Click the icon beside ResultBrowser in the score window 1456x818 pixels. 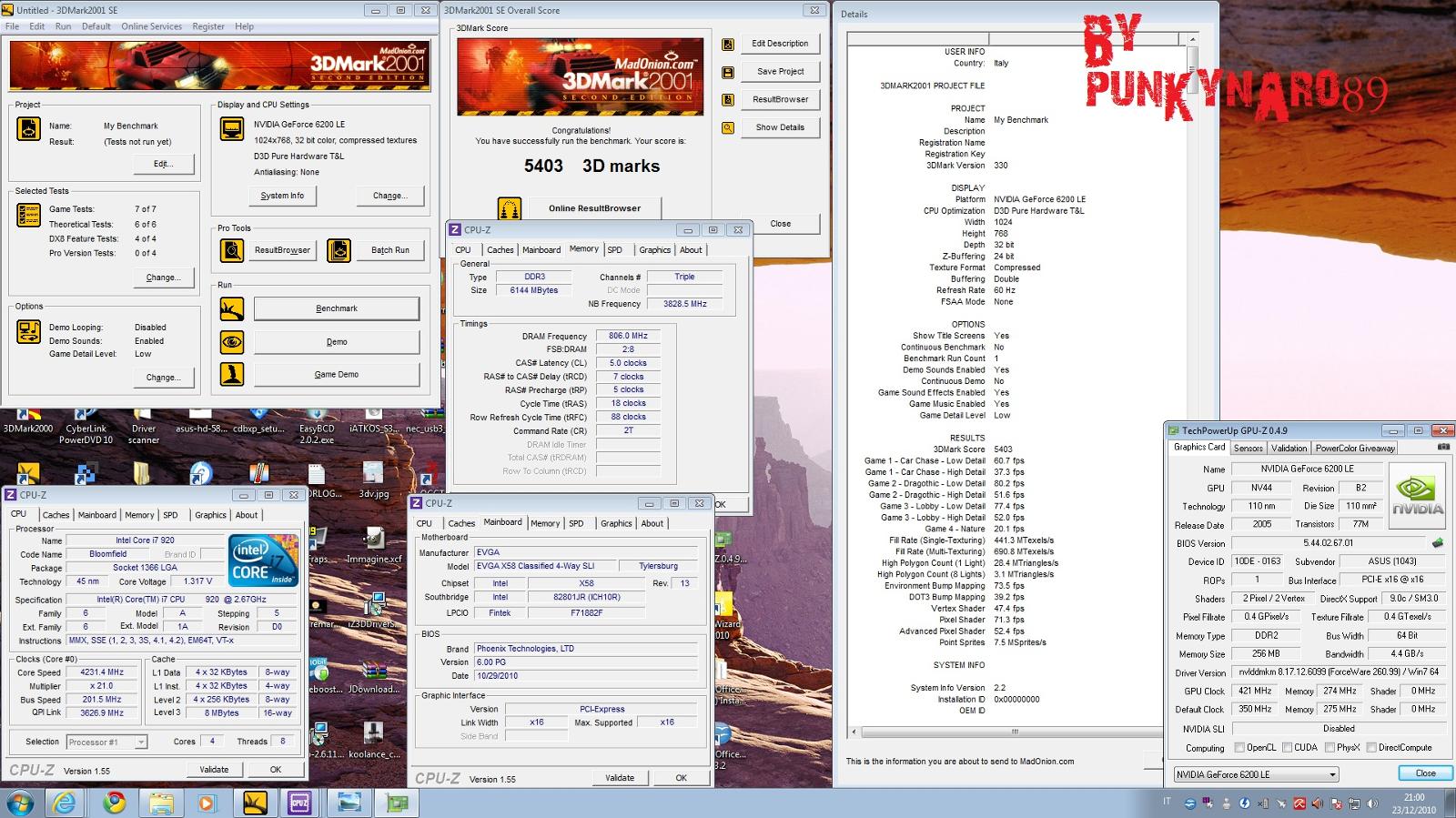pyautogui.click(x=728, y=99)
